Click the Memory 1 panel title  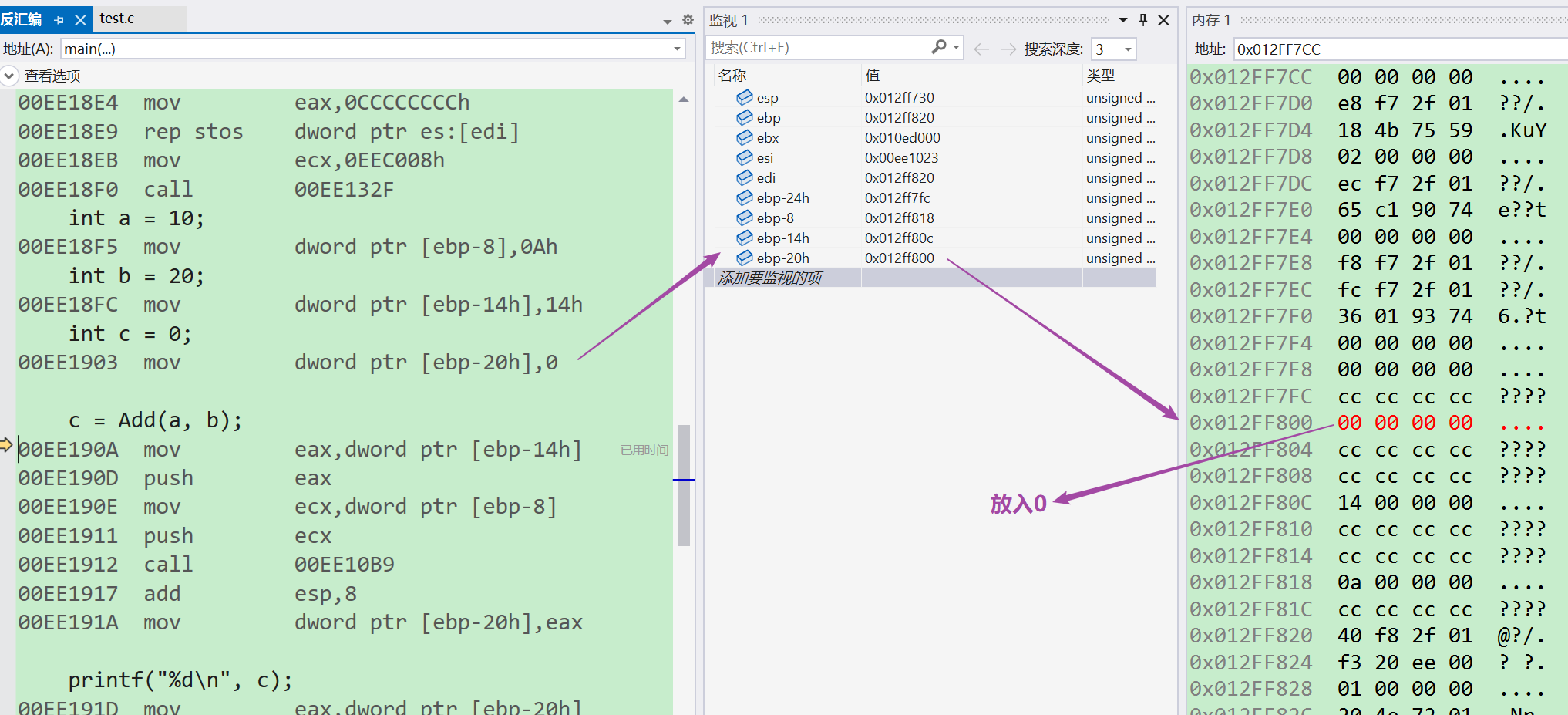[1211, 20]
